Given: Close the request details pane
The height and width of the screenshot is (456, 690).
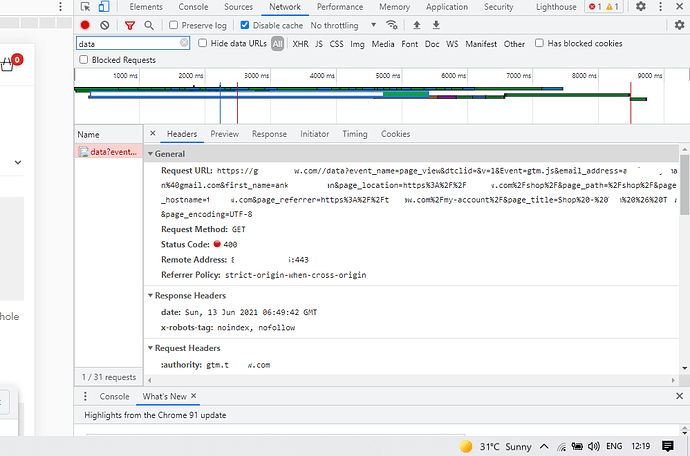Looking at the screenshot, I should tap(153, 133).
